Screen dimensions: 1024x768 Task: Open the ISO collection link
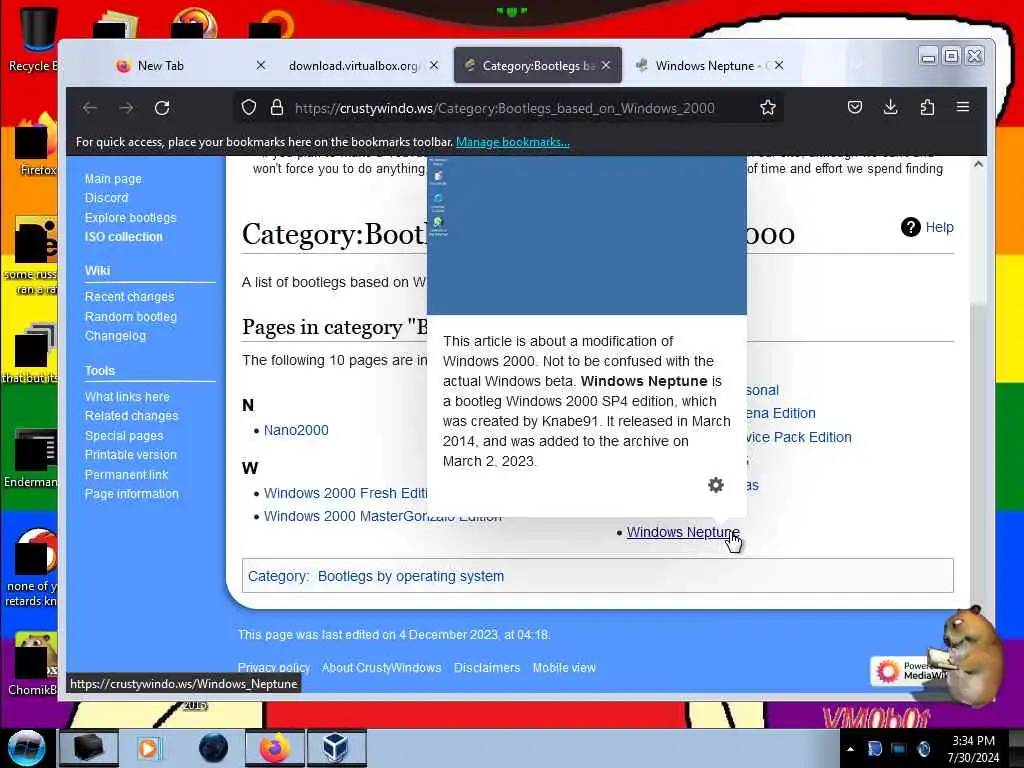[123, 237]
